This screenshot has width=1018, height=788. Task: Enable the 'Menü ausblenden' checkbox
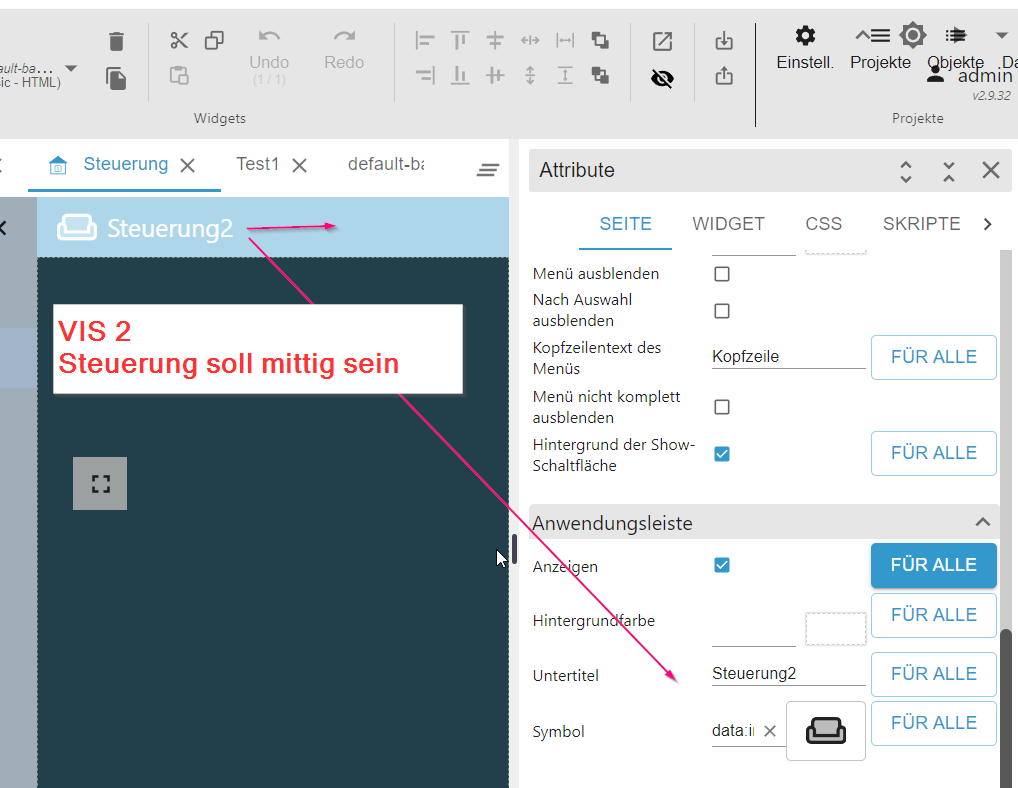[722, 274]
